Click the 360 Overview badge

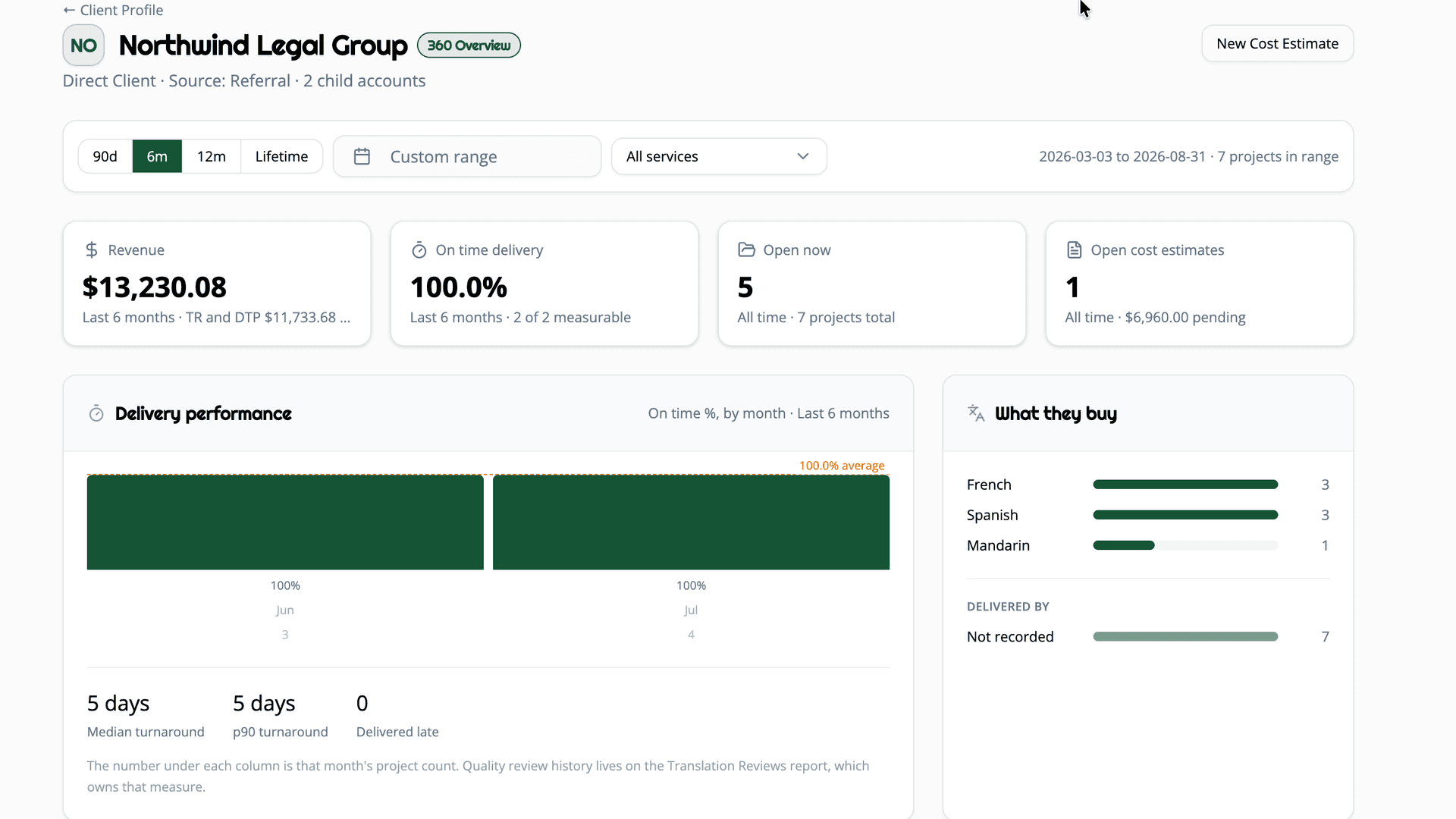[469, 45]
